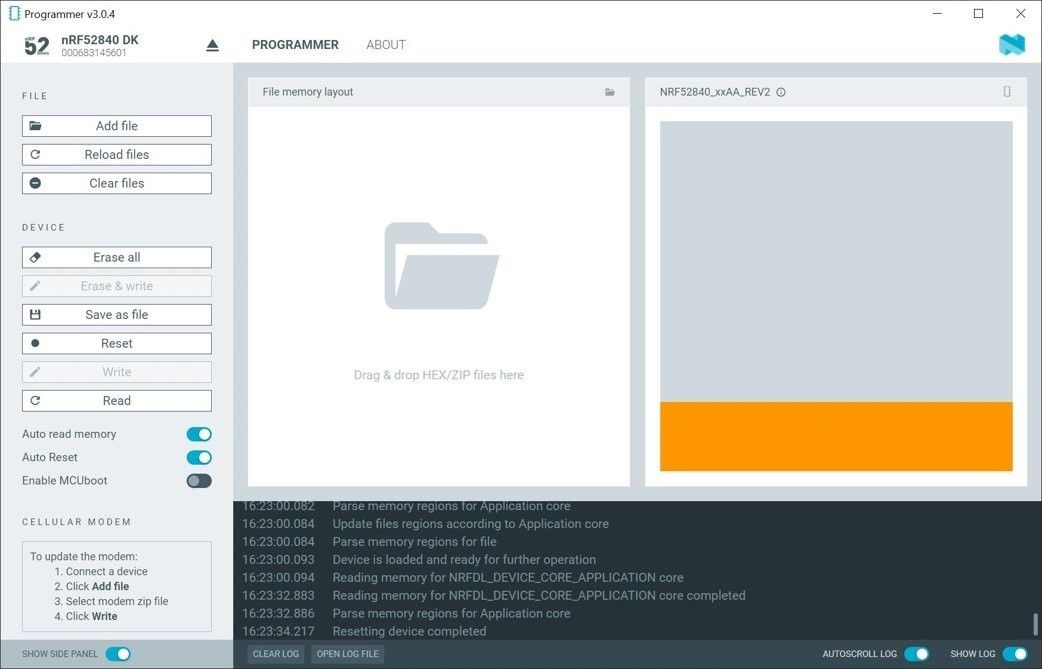This screenshot has width=1042, height=669.
Task: Click the Nordic Semiconductor logo
Action: pyautogui.click(x=1011, y=44)
